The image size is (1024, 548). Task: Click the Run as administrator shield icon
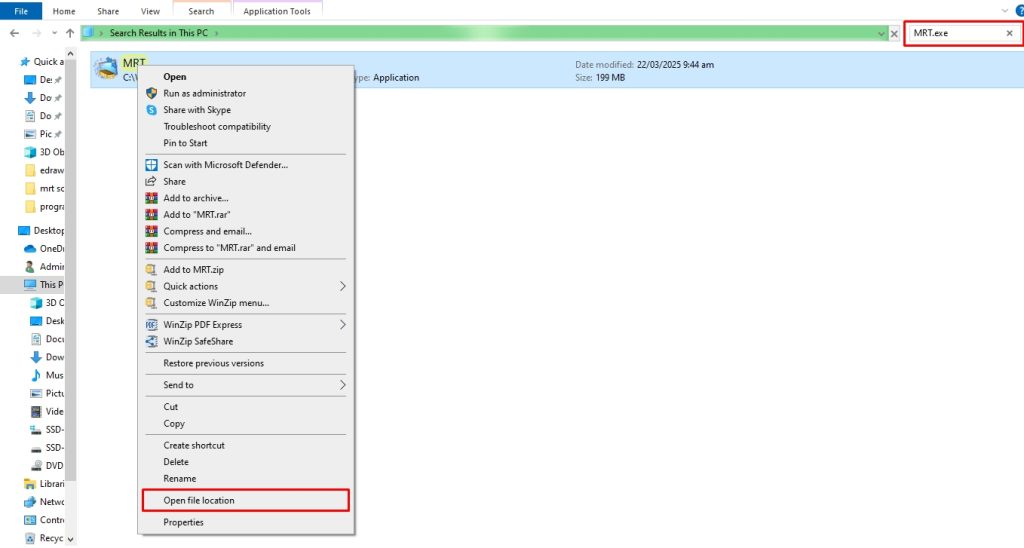[152, 93]
